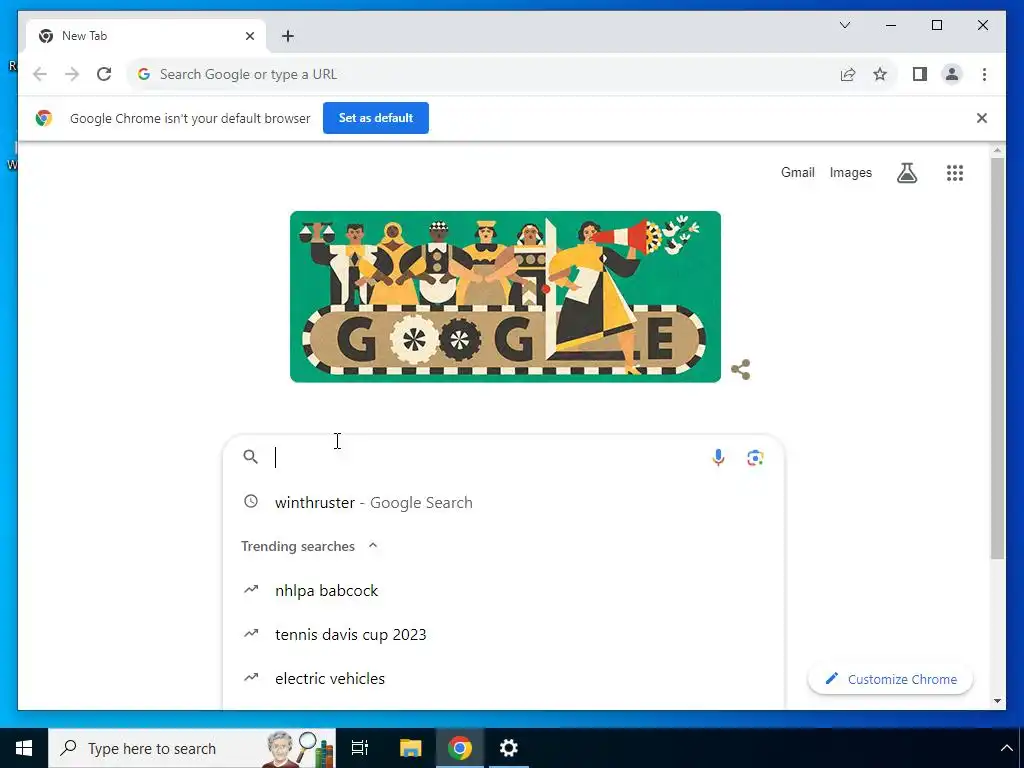Screen dimensions: 1024x768
Task: Open a new tab with plus button
Action: point(288,36)
